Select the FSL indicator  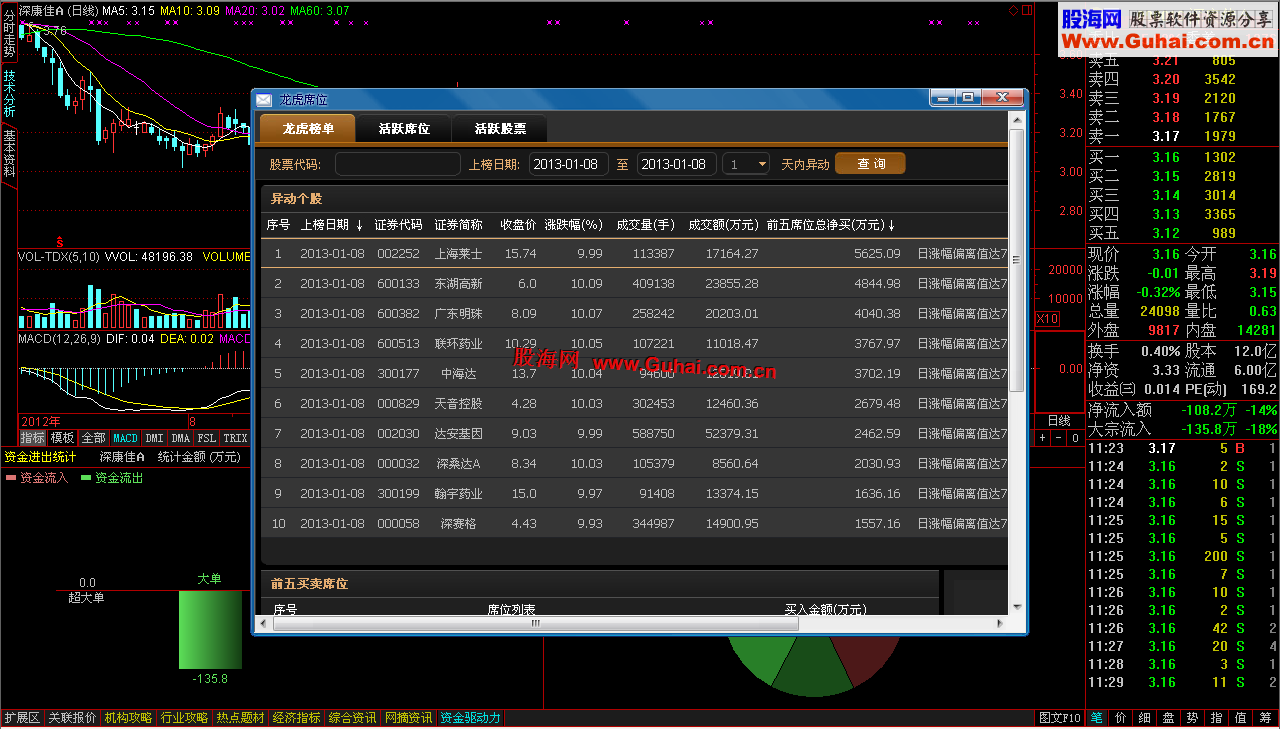click(x=206, y=438)
